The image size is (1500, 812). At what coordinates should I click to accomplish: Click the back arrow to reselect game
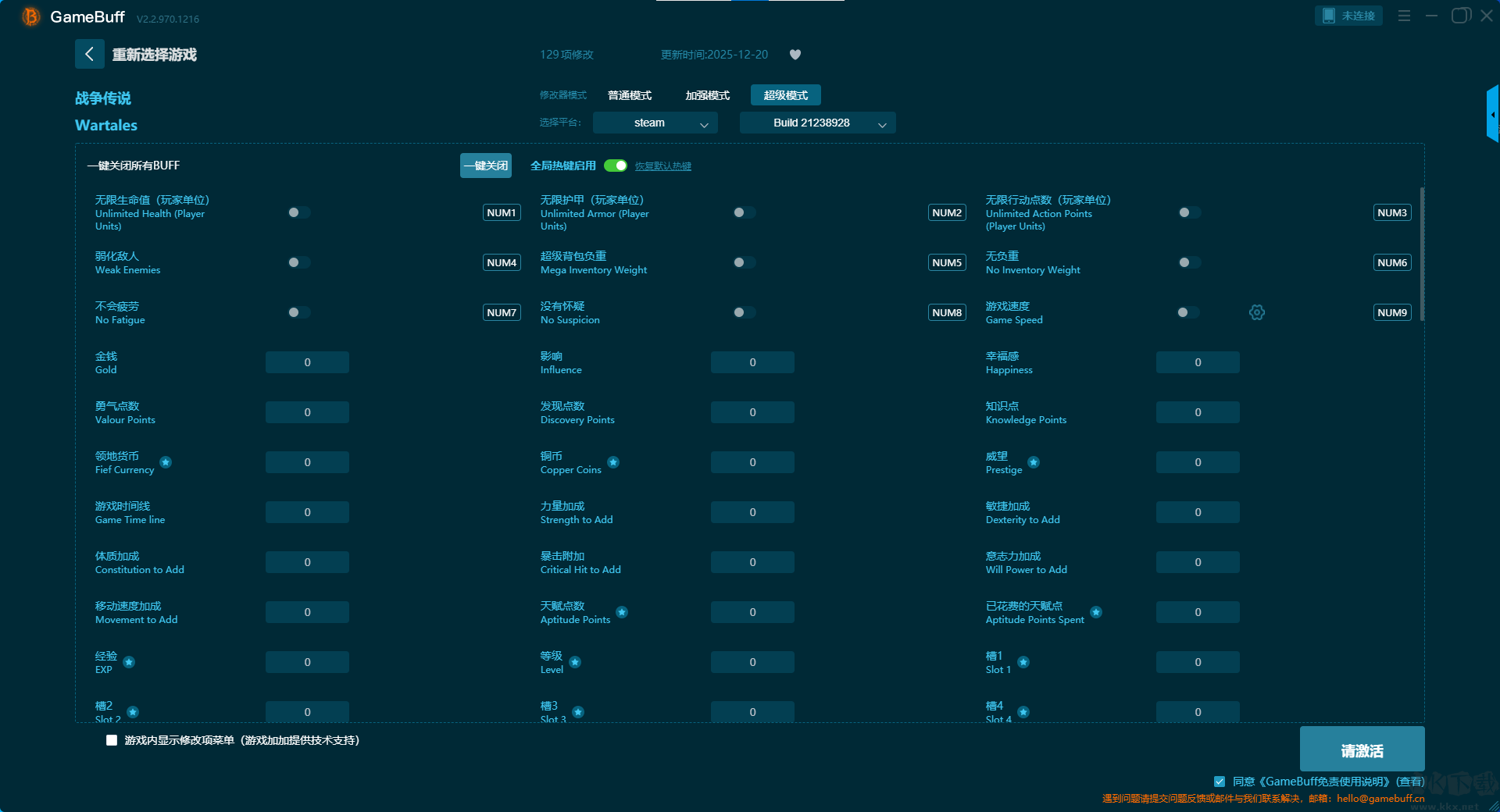click(x=89, y=54)
